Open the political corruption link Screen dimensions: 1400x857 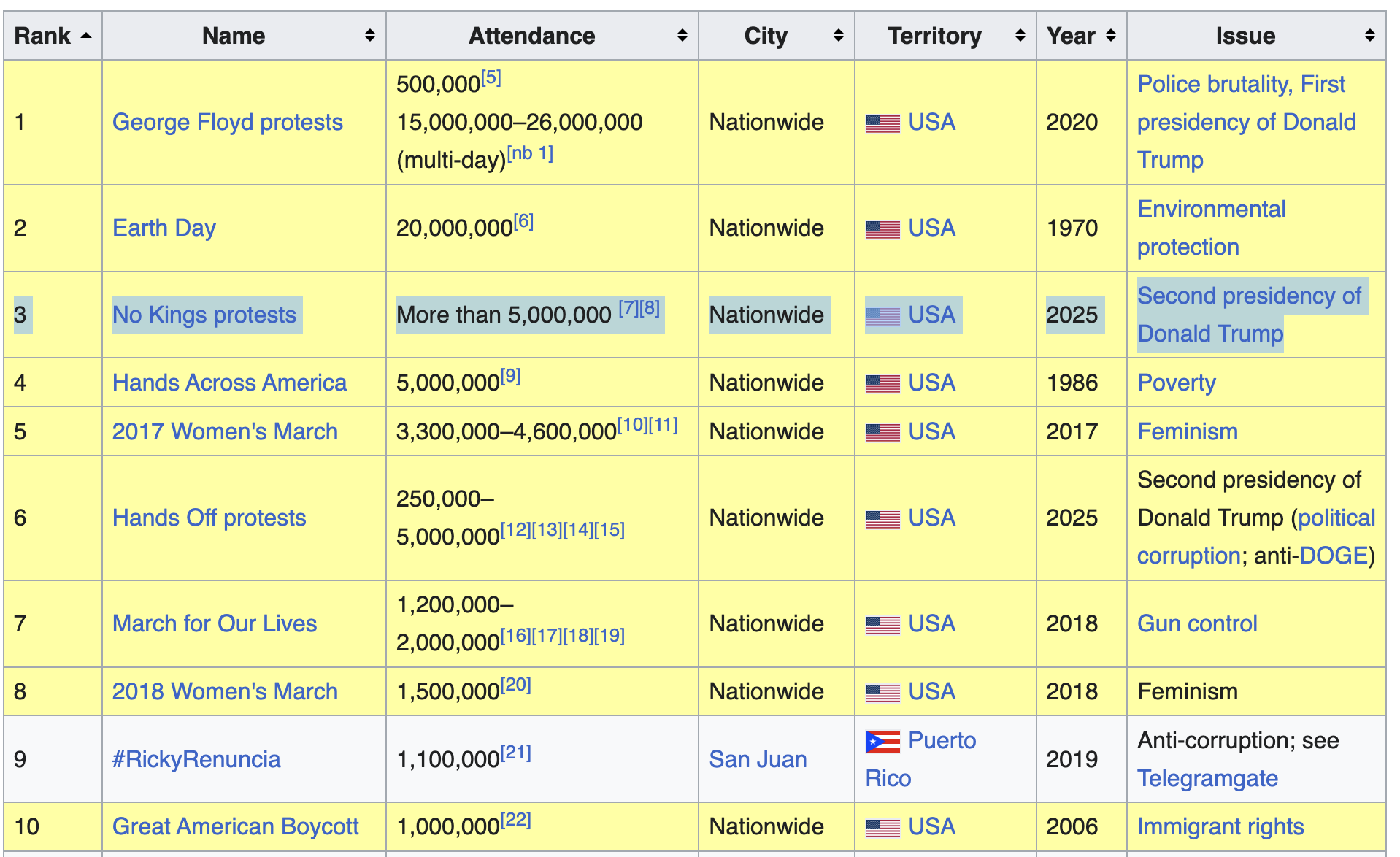click(1336, 518)
